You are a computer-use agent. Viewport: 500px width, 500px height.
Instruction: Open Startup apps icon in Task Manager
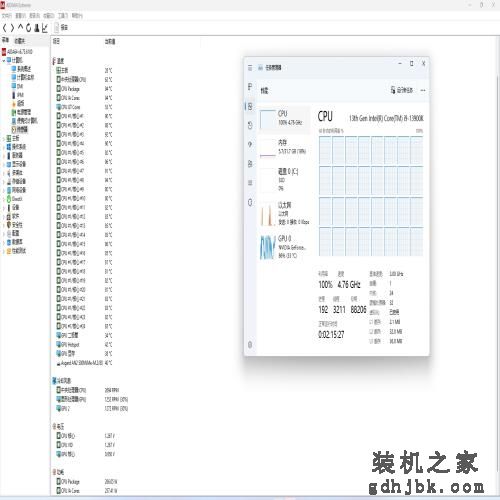click(250, 144)
